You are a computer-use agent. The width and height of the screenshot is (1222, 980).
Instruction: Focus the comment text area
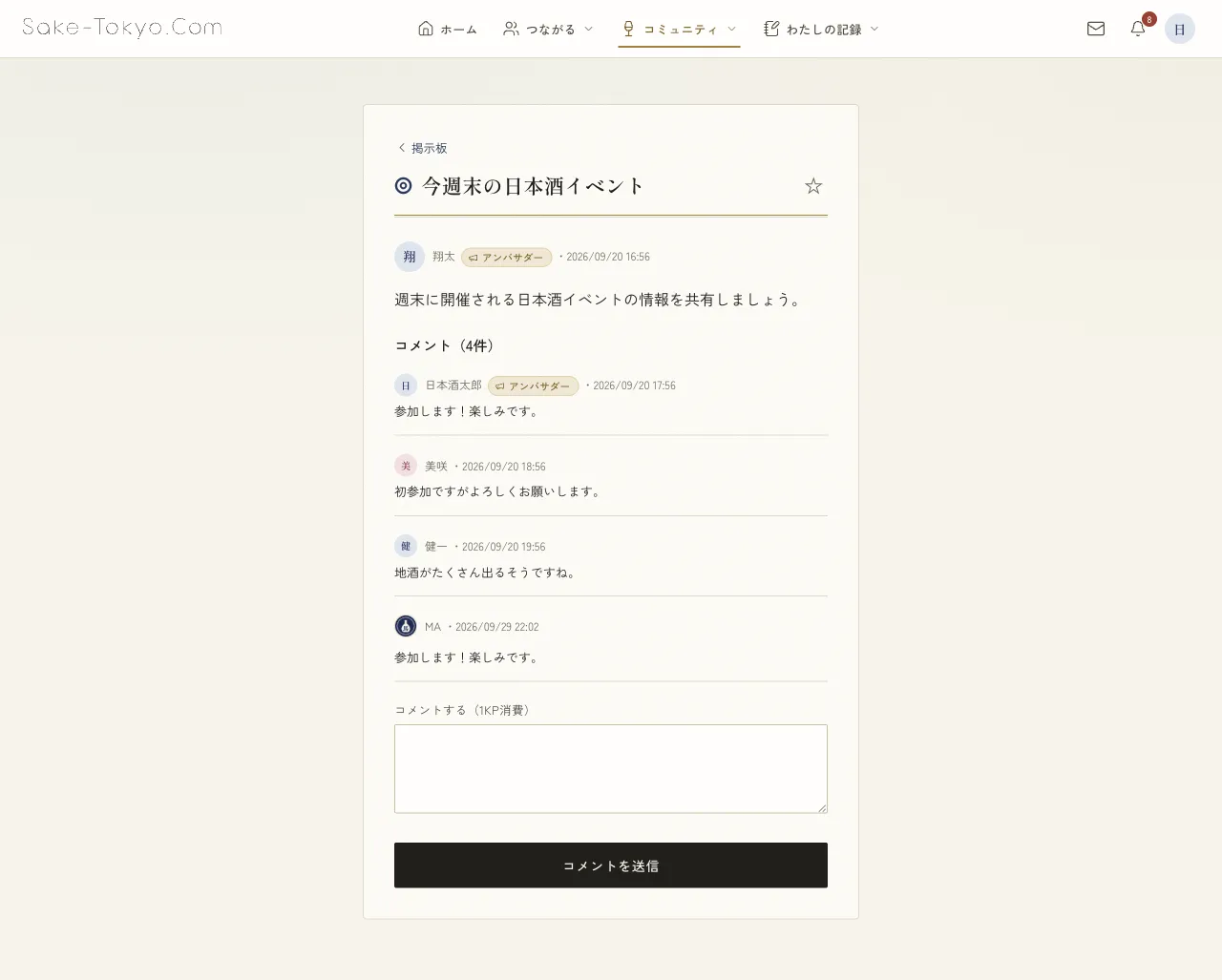tap(611, 769)
